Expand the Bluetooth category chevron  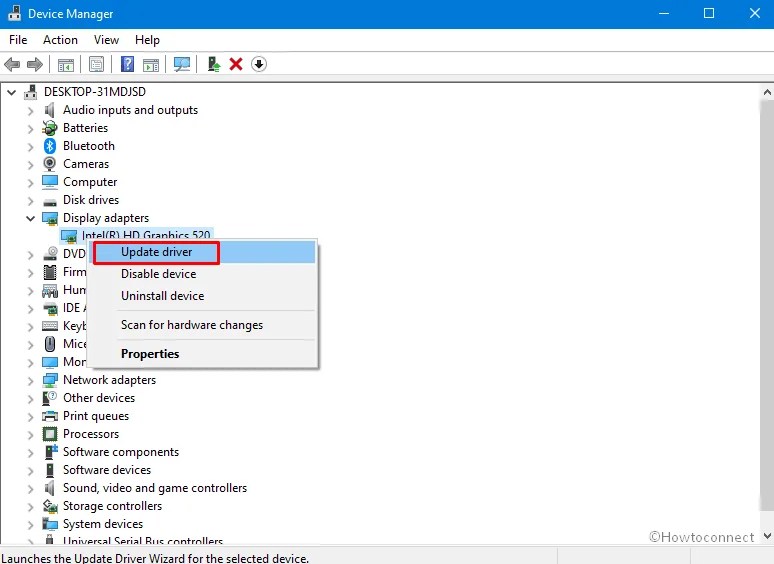(x=31, y=147)
